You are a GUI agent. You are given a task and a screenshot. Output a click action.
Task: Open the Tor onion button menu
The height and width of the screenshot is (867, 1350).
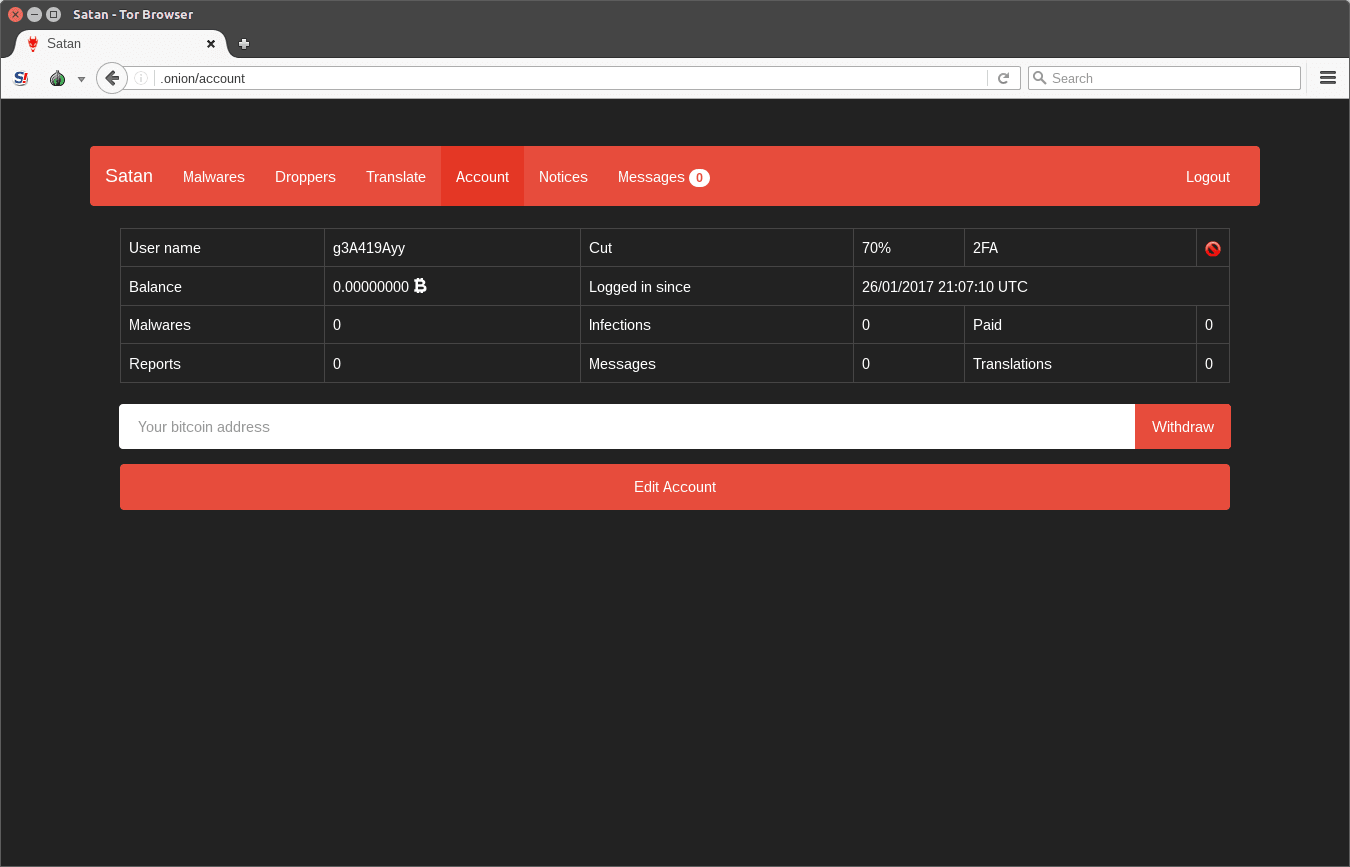(x=57, y=78)
